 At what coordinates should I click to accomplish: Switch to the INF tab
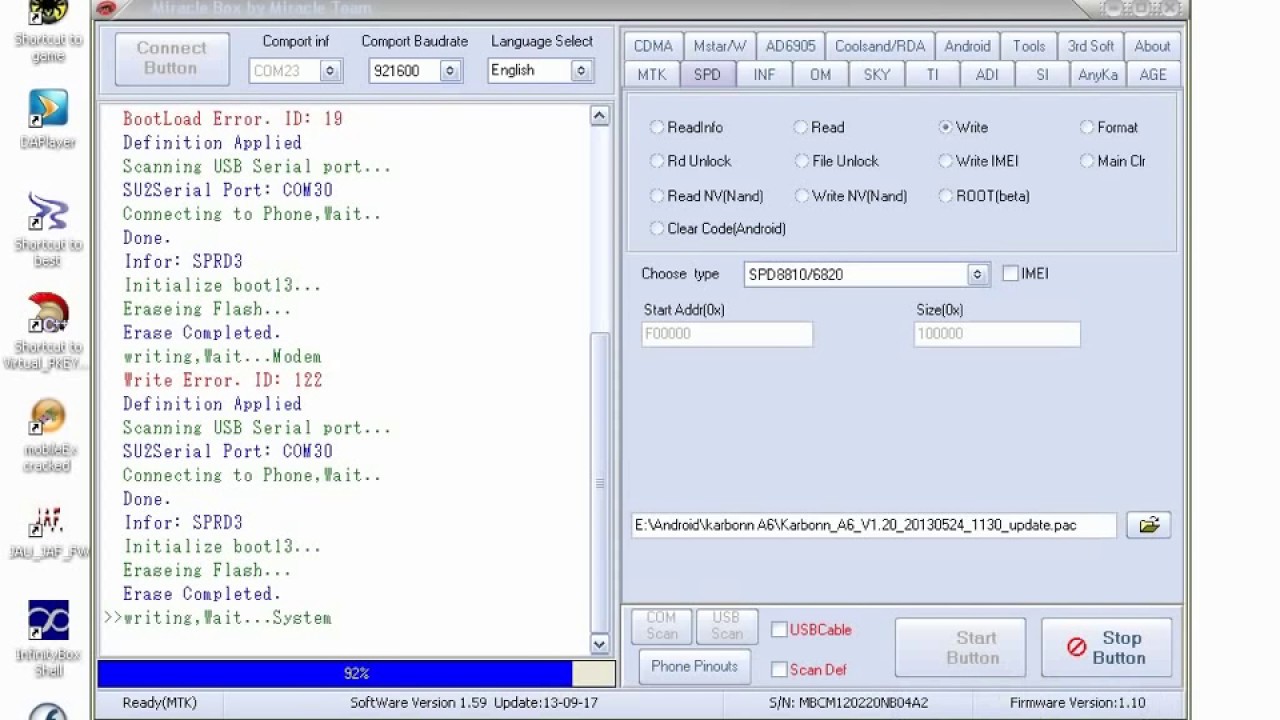[x=764, y=75]
